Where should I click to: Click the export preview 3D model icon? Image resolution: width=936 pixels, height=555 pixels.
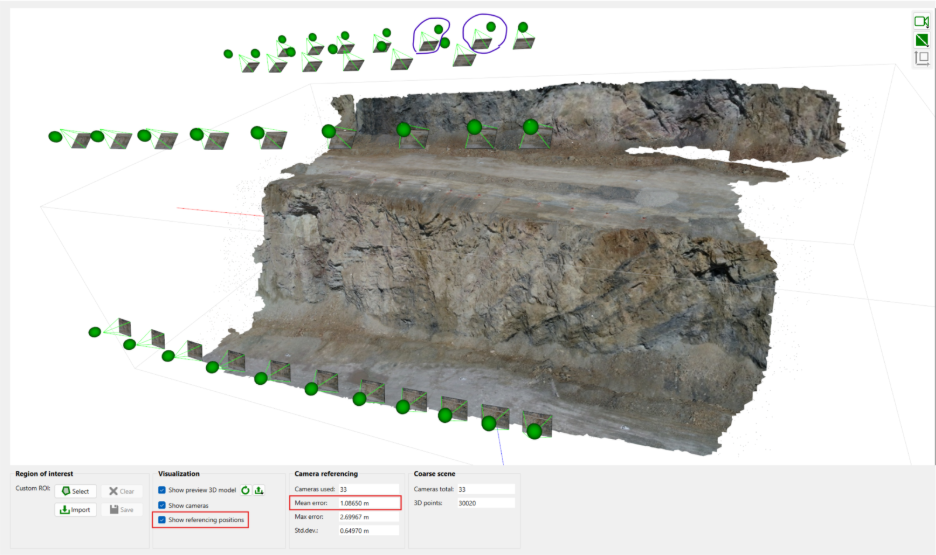(x=259, y=490)
